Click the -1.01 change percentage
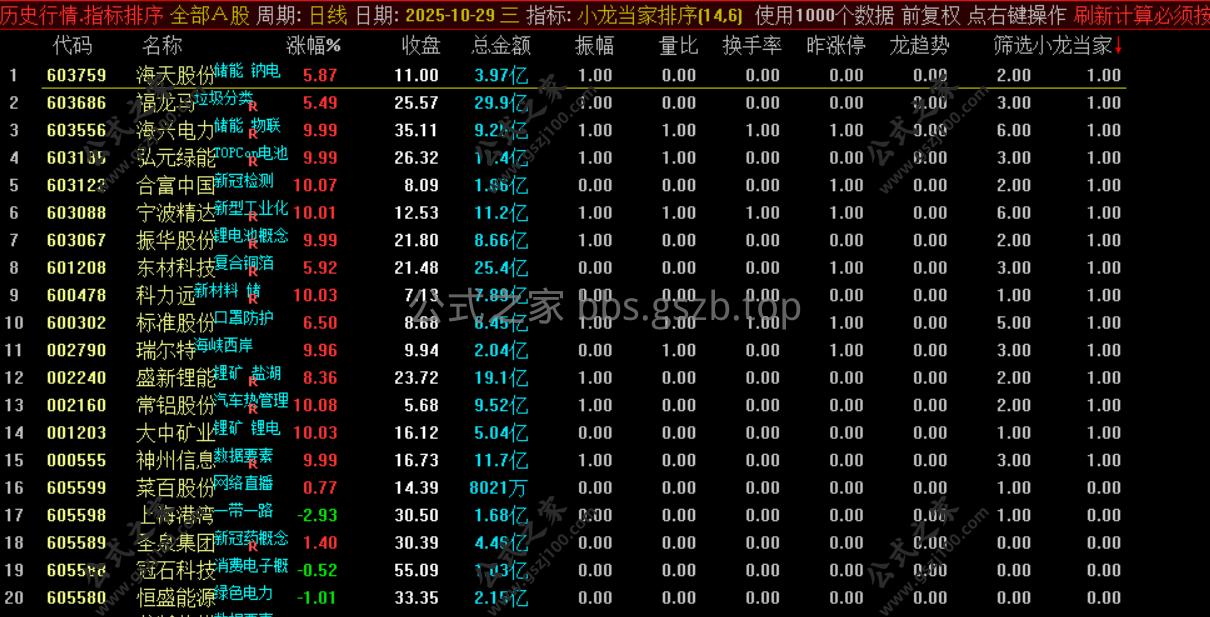This screenshot has width=1210, height=617. [x=317, y=598]
